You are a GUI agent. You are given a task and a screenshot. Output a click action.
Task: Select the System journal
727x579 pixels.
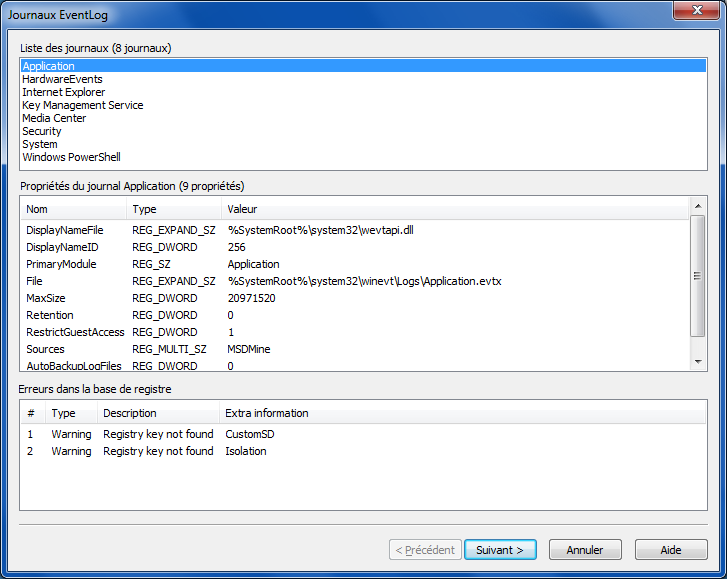pos(40,144)
